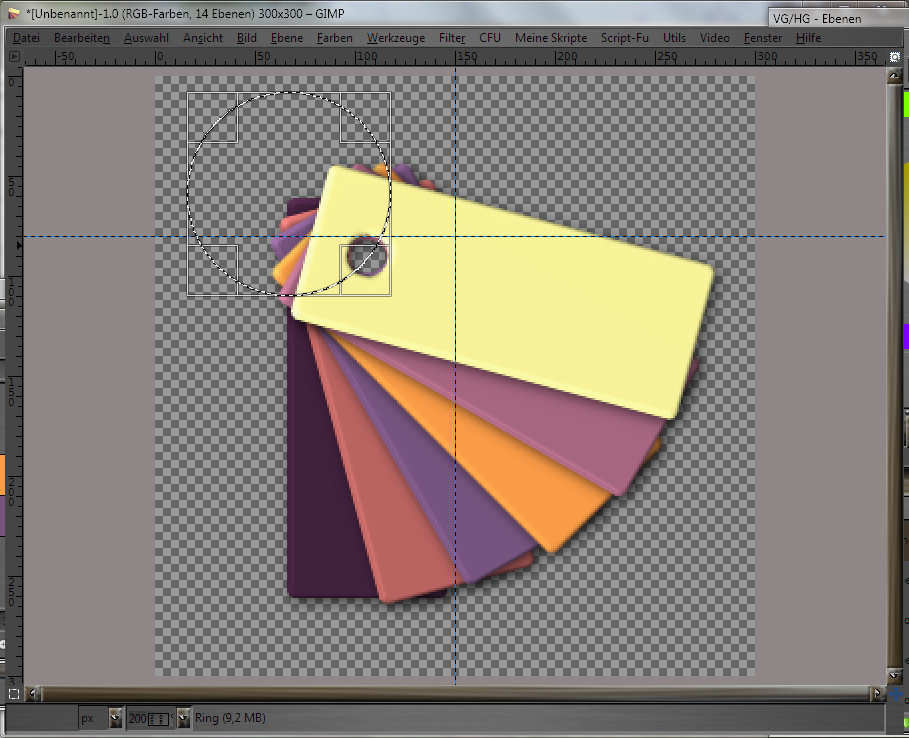
Task: Open the Werkzeuge menu
Action: (x=395, y=38)
